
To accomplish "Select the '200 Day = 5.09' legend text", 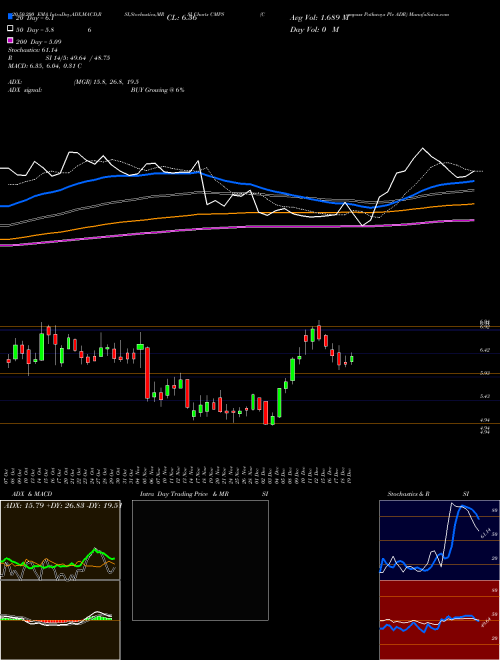I will point(38,42).
